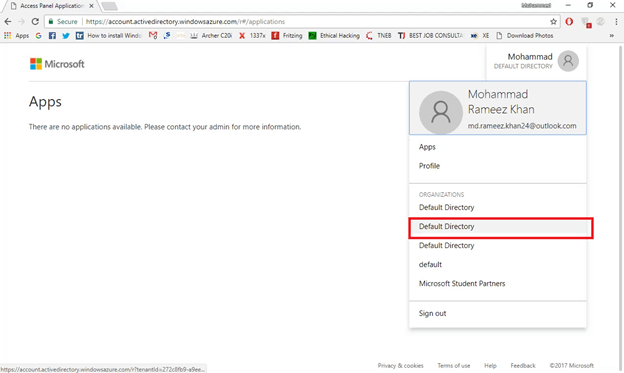Image resolution: width=624 pixels, height=373 pixels.
Task: Select first Default Directory under Organizations
Action: pyautogui.click(x=447, y=207)
